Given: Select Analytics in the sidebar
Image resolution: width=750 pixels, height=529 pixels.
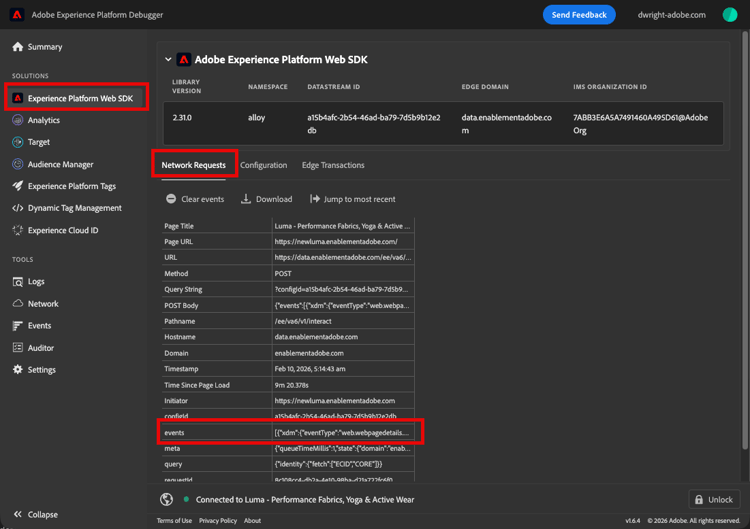Looking at the screenshot, I should tap(44, 120).
